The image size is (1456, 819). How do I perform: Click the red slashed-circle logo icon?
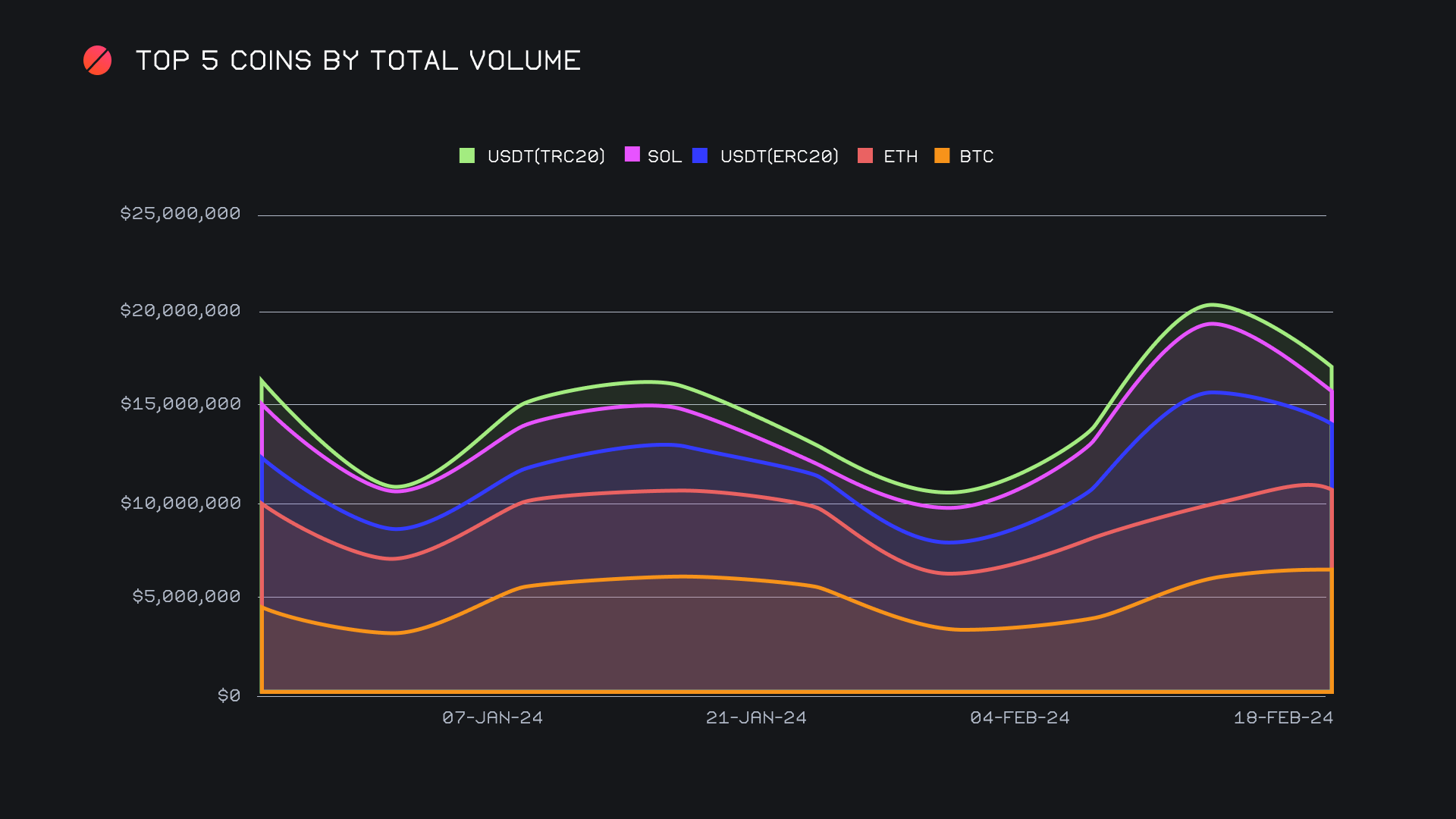97,61
